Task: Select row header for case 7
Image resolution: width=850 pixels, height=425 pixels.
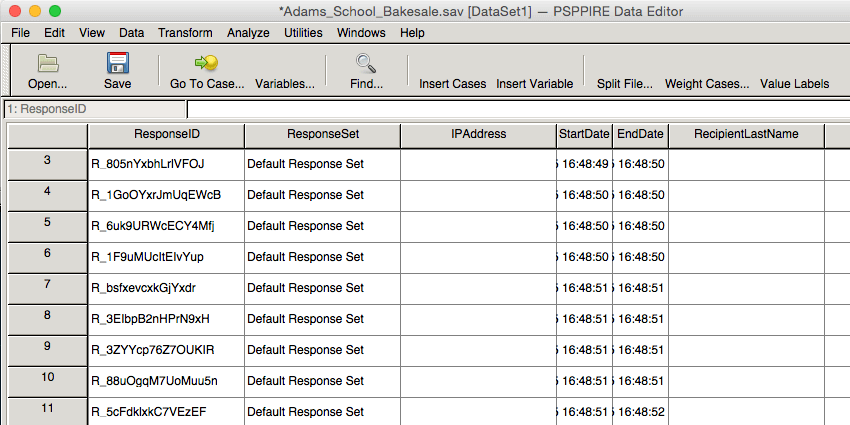Action: pos(47,289)
